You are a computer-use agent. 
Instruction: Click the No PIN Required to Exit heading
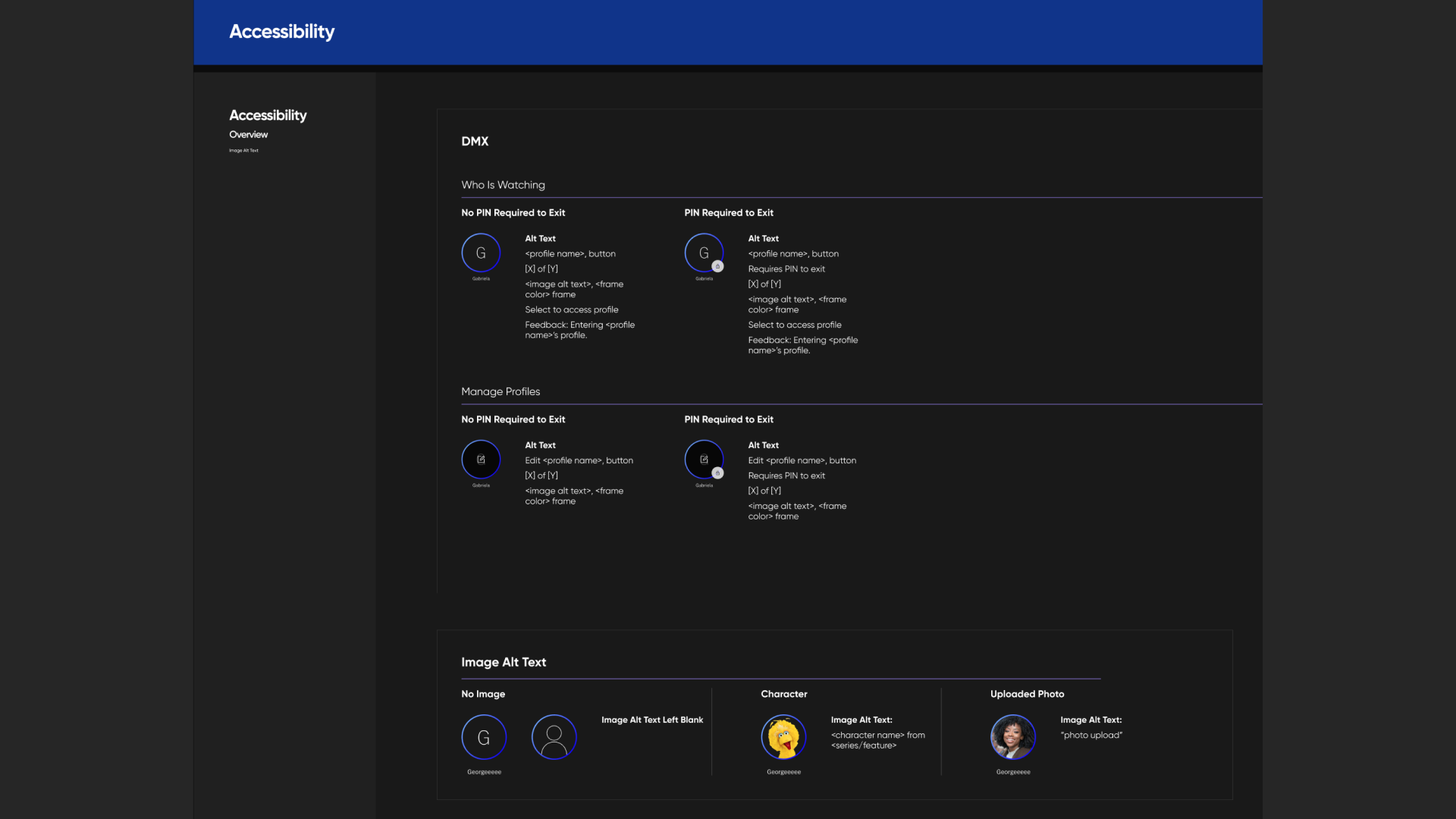coord(513,212)
